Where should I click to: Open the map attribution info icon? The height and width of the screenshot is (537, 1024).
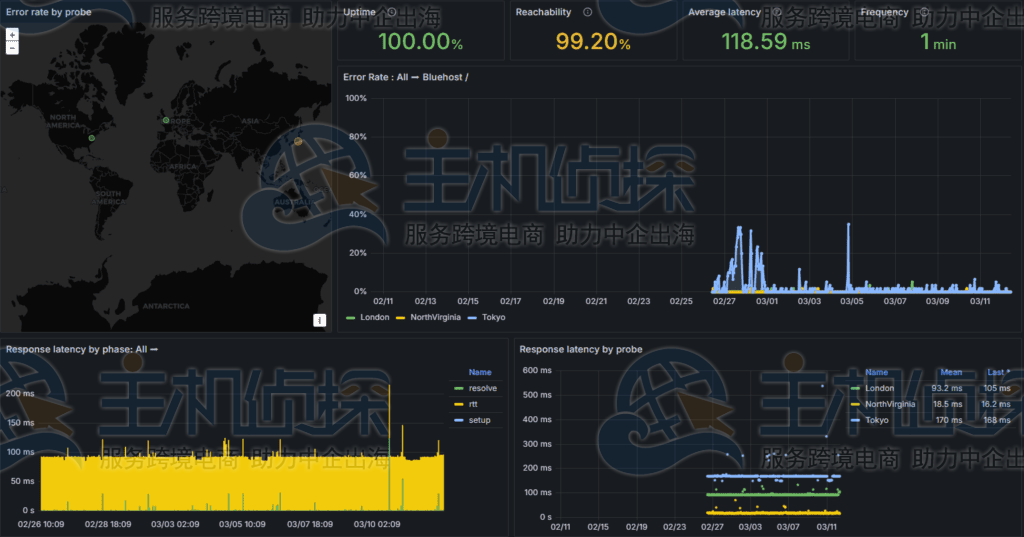[319, 320]
